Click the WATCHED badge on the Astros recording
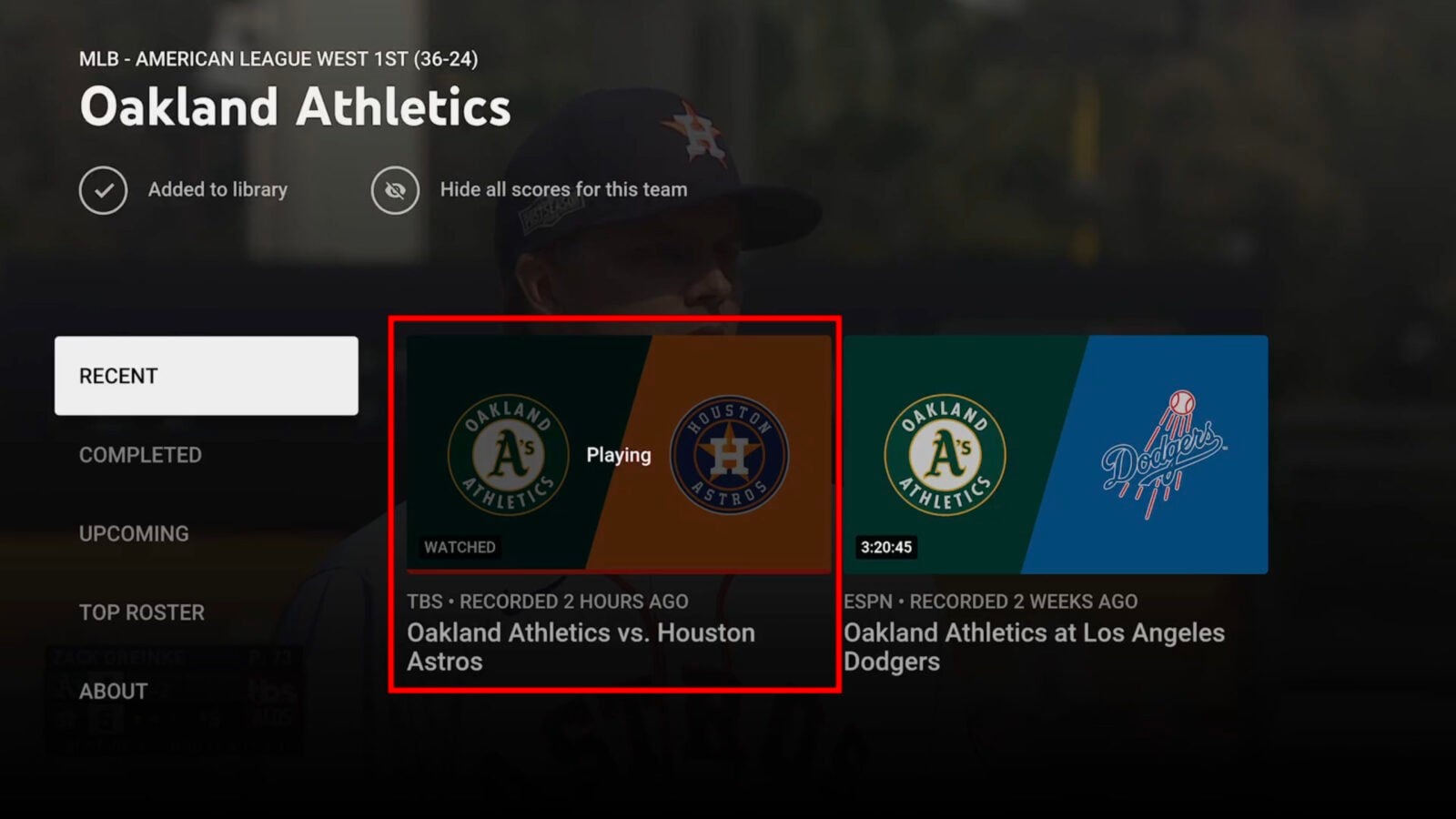Screen dimensions: 1456x819 click(x=460, y=547)
